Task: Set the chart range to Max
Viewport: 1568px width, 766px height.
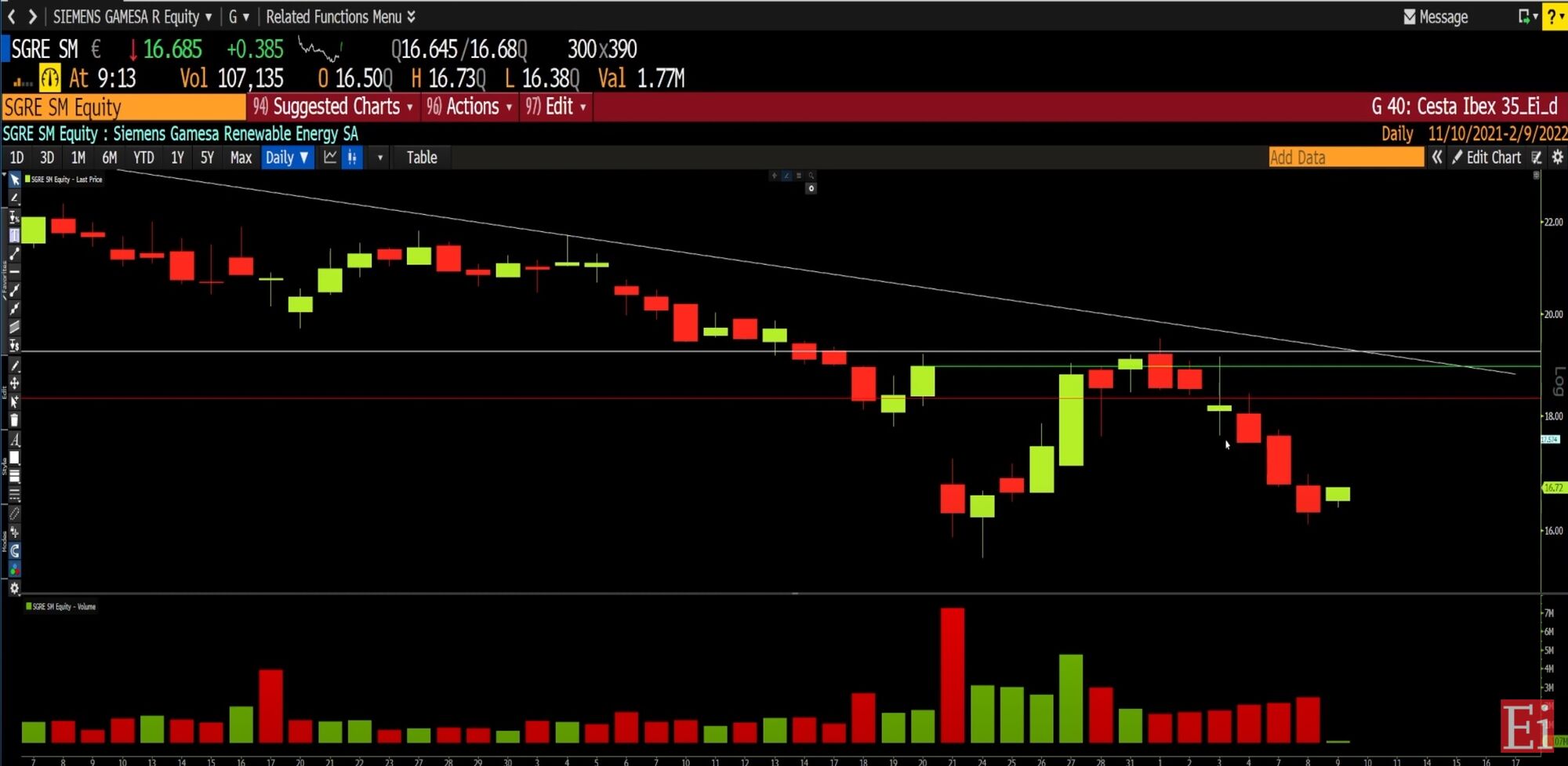Action: [241, 158]
